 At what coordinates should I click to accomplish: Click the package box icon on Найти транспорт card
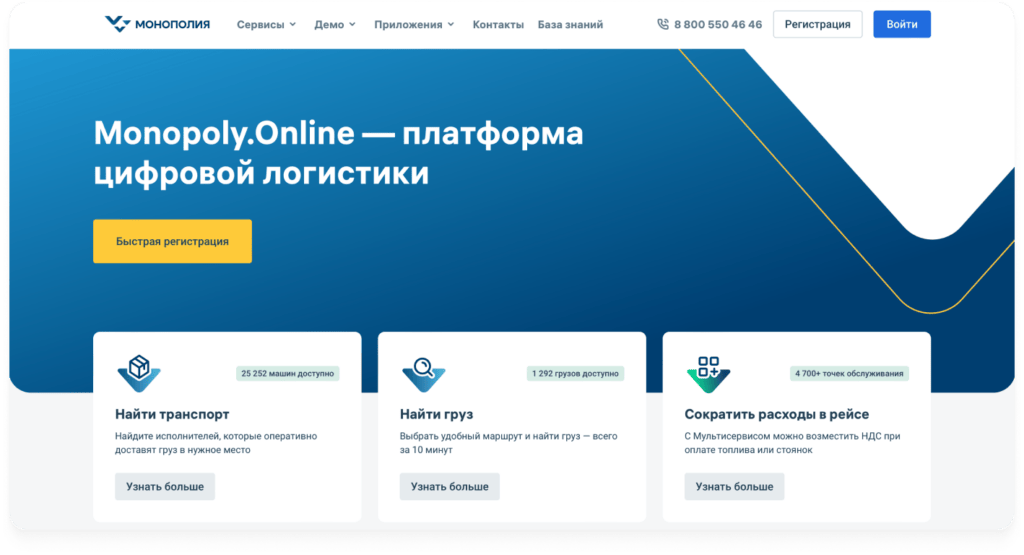[x=139, y=373]
